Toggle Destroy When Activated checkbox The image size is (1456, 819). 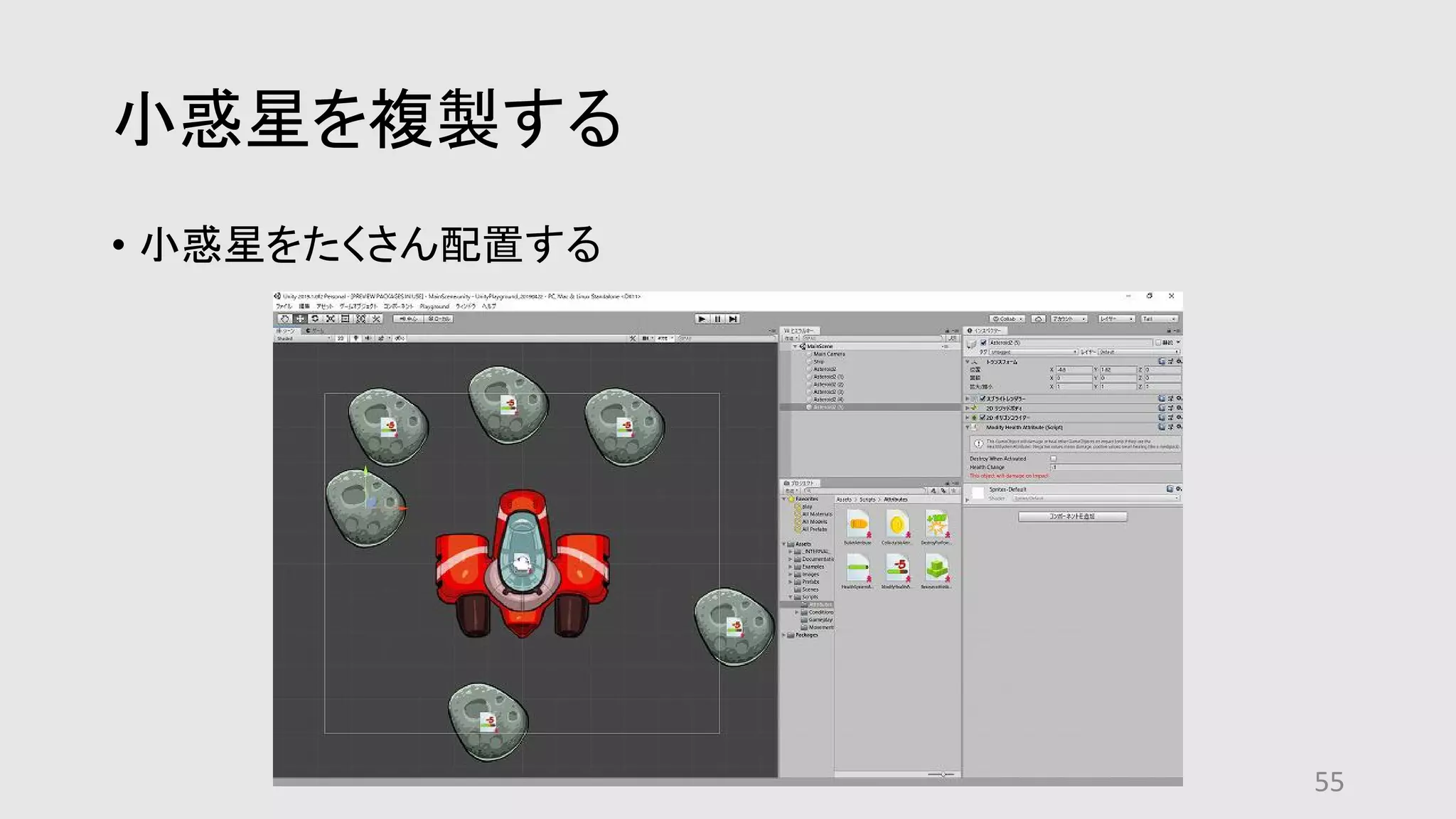[x=1054, y=459]
